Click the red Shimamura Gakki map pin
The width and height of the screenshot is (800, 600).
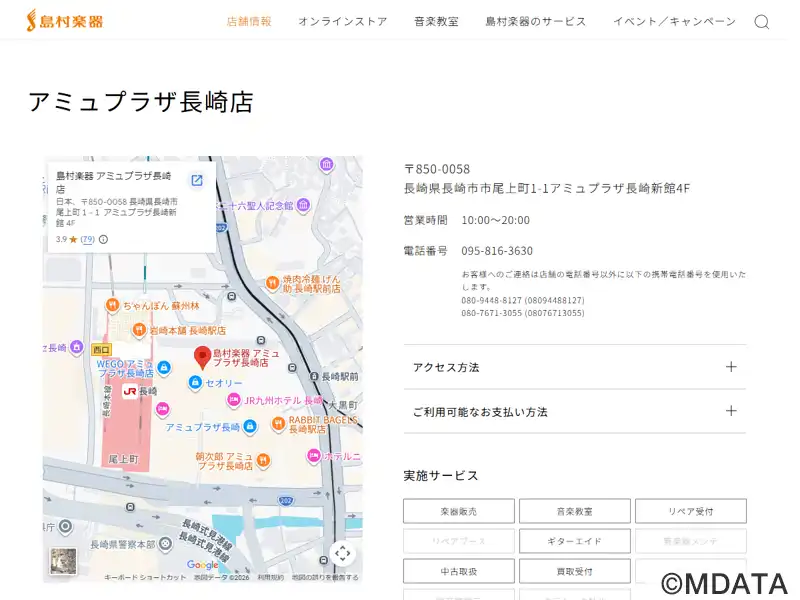pos(201,356)
